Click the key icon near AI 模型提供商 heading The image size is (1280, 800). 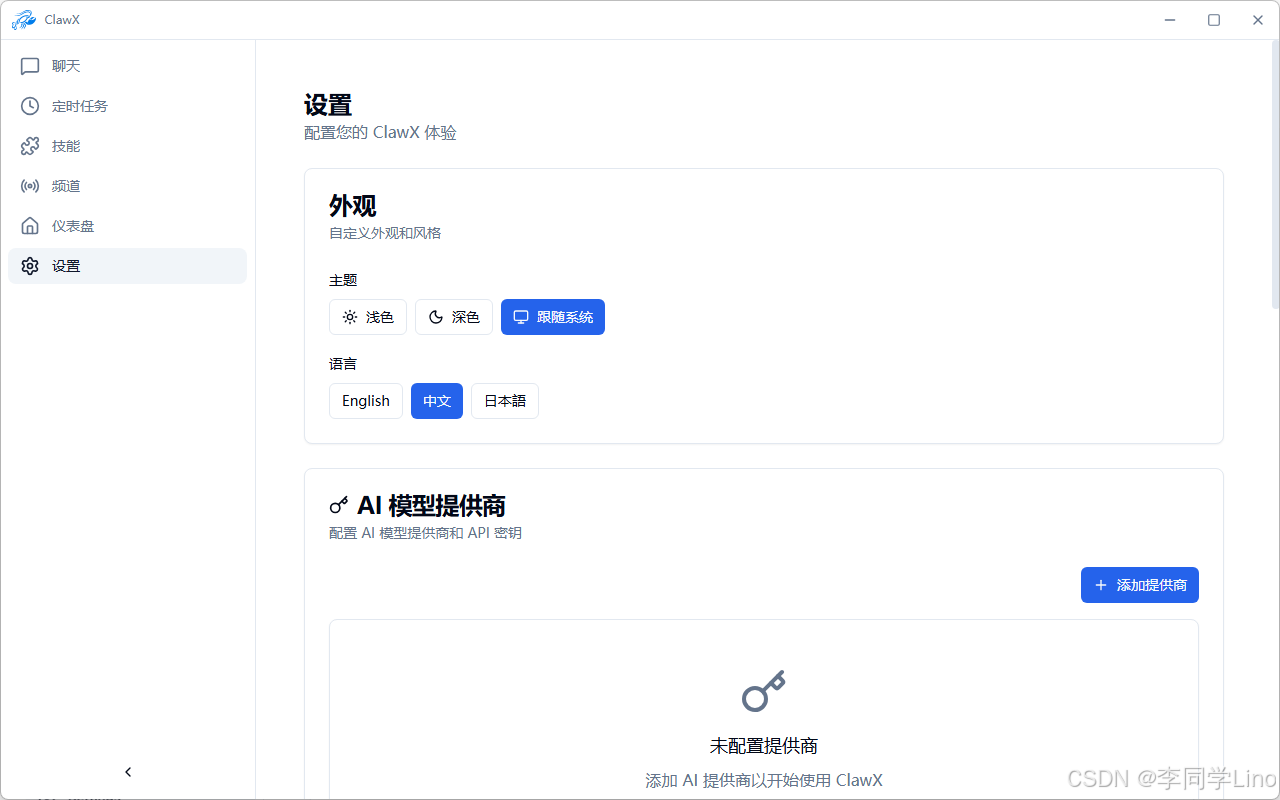point(338,505)
